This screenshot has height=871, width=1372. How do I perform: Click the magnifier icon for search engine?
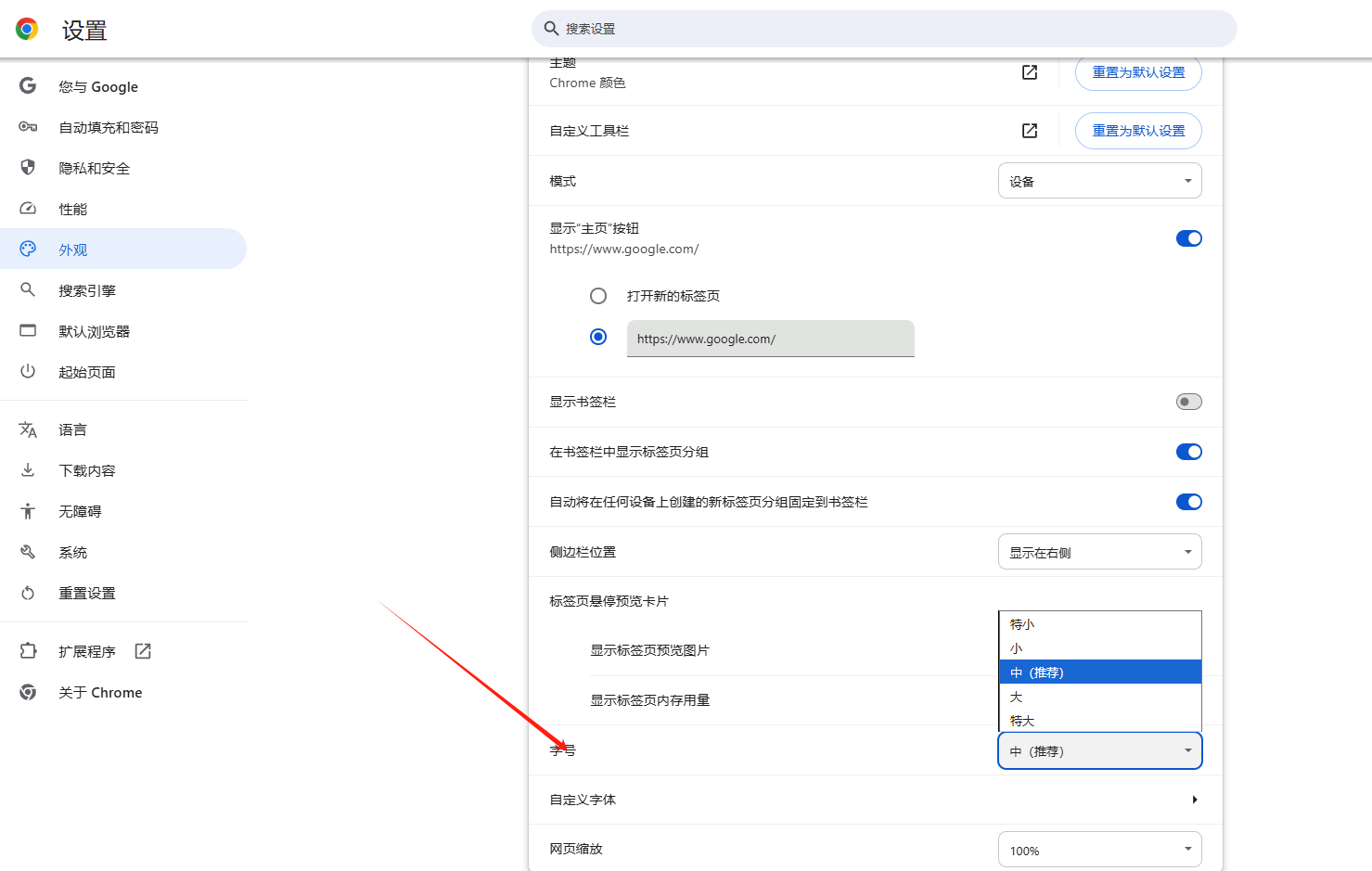point(28,290)
